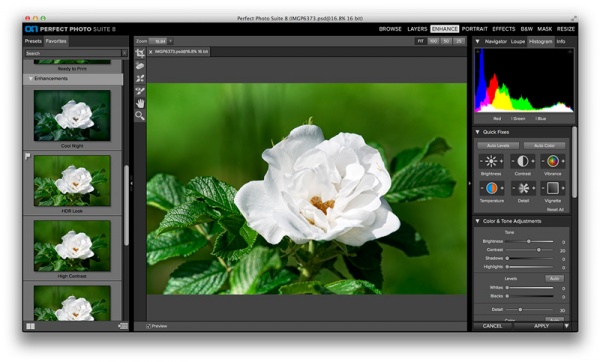Decrease Contrast with the minus icon
Image resolution: width=600 pixels, height=362 pixels.
[513, 161]
